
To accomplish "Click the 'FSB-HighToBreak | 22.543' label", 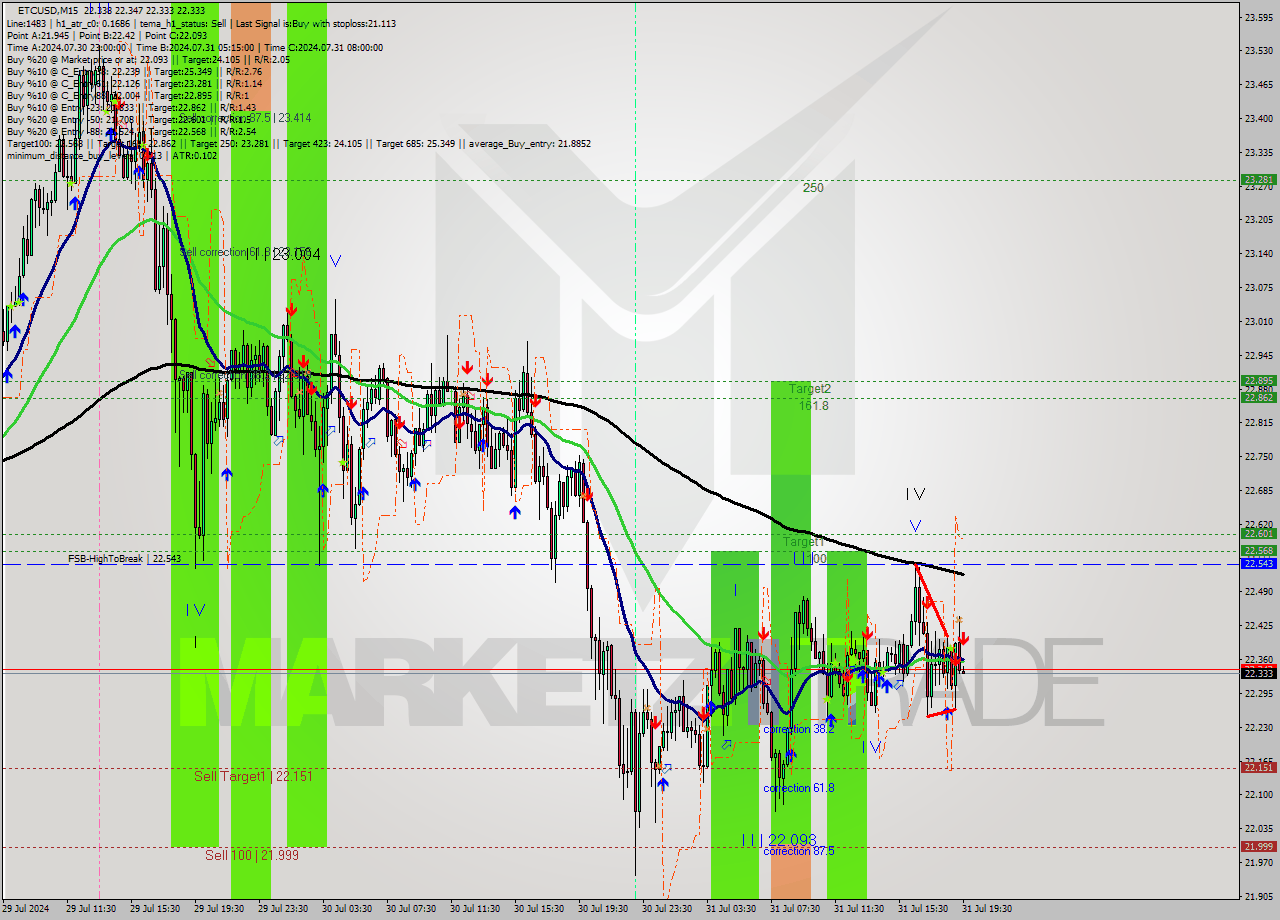I will 125,558.
